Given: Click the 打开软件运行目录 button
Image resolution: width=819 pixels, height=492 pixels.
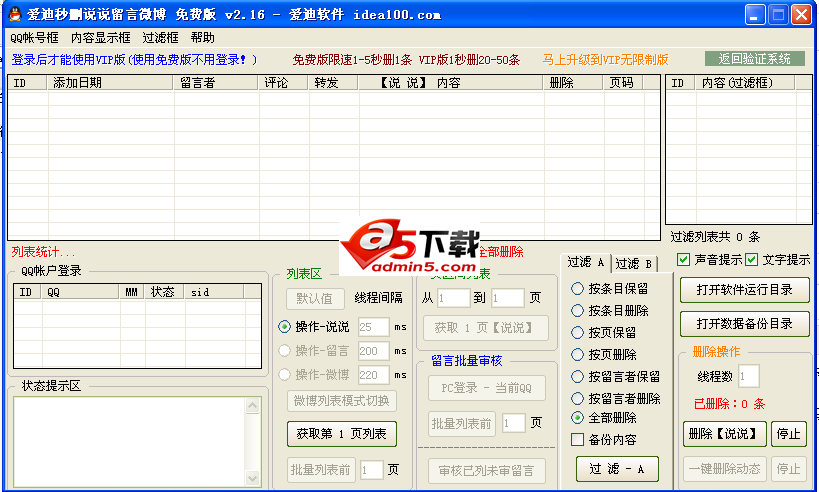Looking at the screenshot, I should (x=744, y=290).
